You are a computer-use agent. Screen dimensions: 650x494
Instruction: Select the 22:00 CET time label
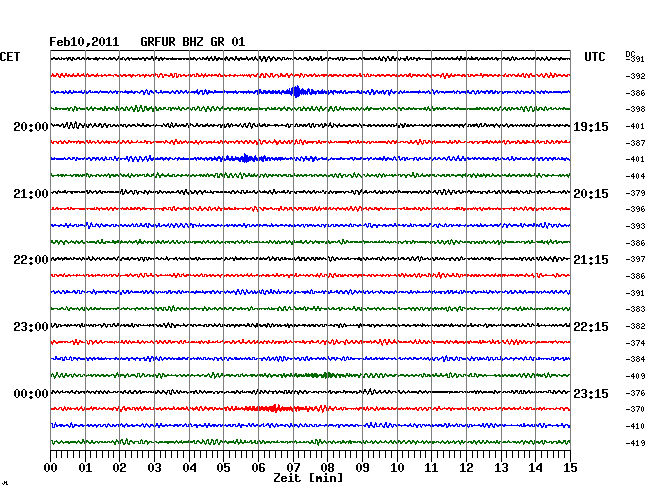pos(31,260)
